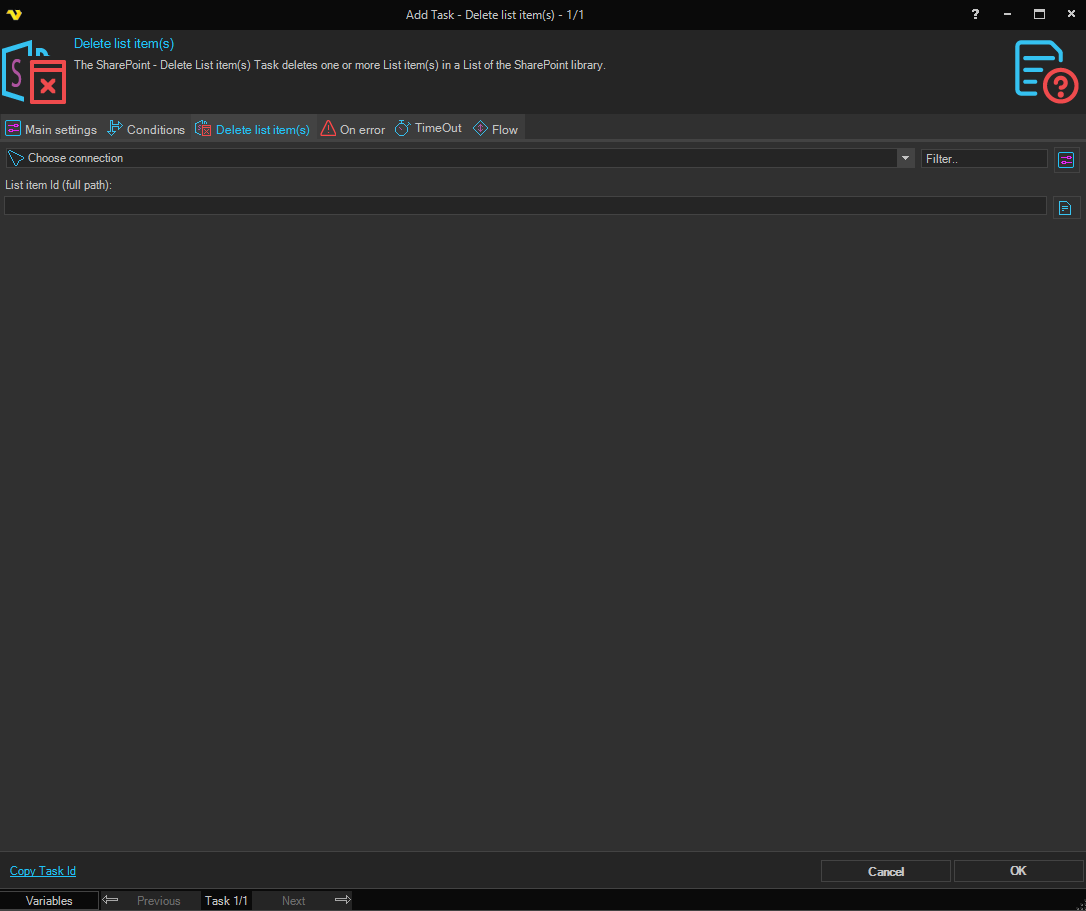
Task: Open the Flow tab
Action: point(496,129)
